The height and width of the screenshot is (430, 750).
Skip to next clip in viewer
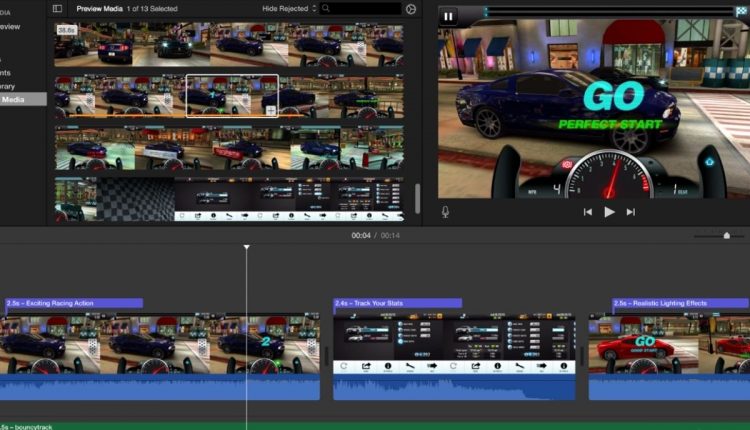click(630, 212)
